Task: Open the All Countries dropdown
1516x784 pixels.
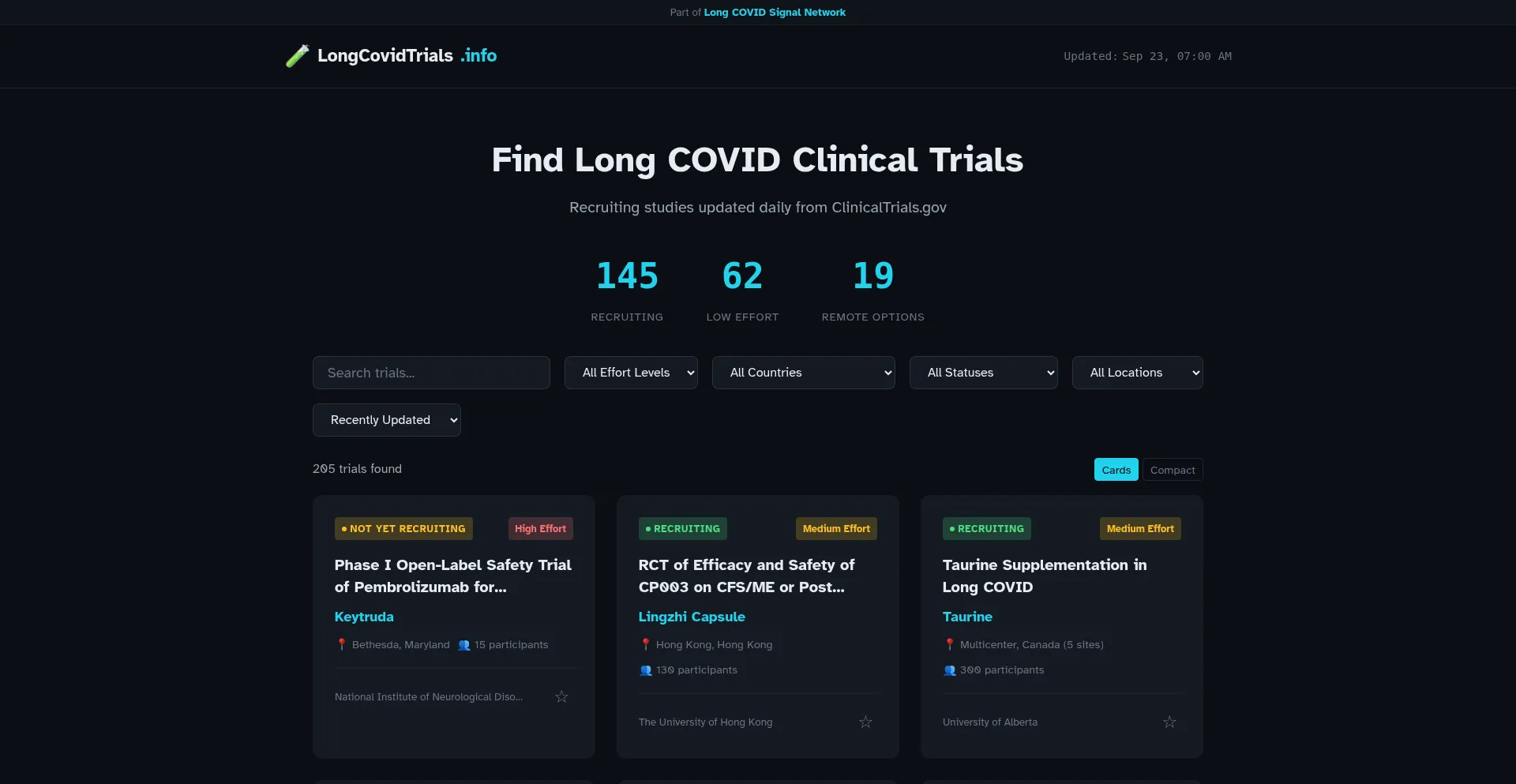Action: pyautogui.click(x=803, y=373)
